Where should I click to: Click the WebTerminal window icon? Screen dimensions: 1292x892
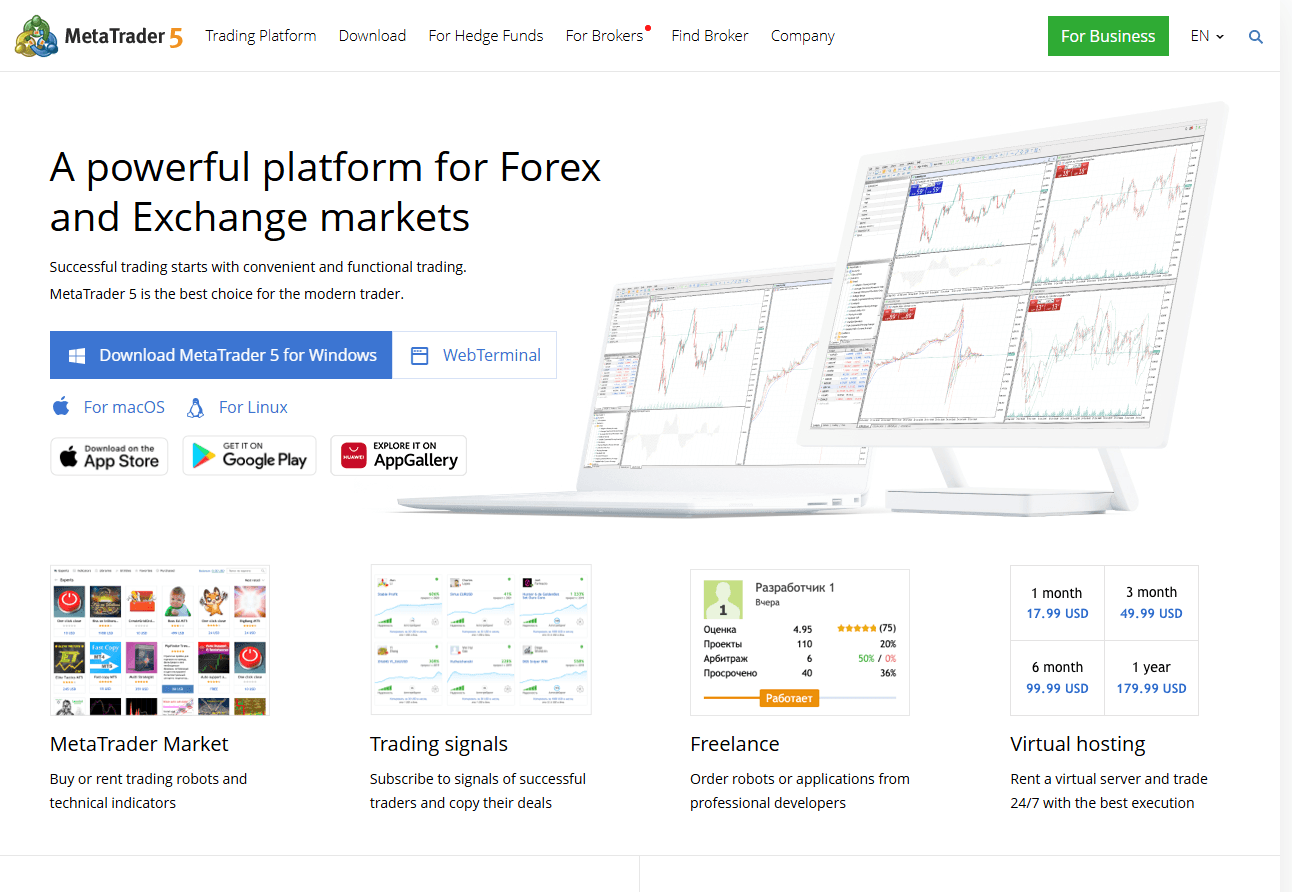tap(419, 355)
